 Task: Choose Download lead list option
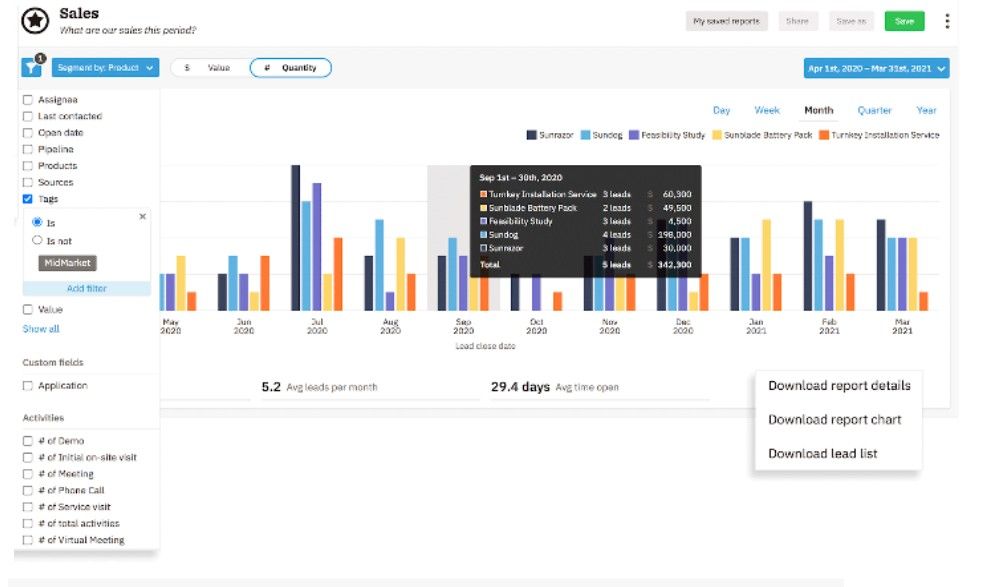click(x=822, y=453)
